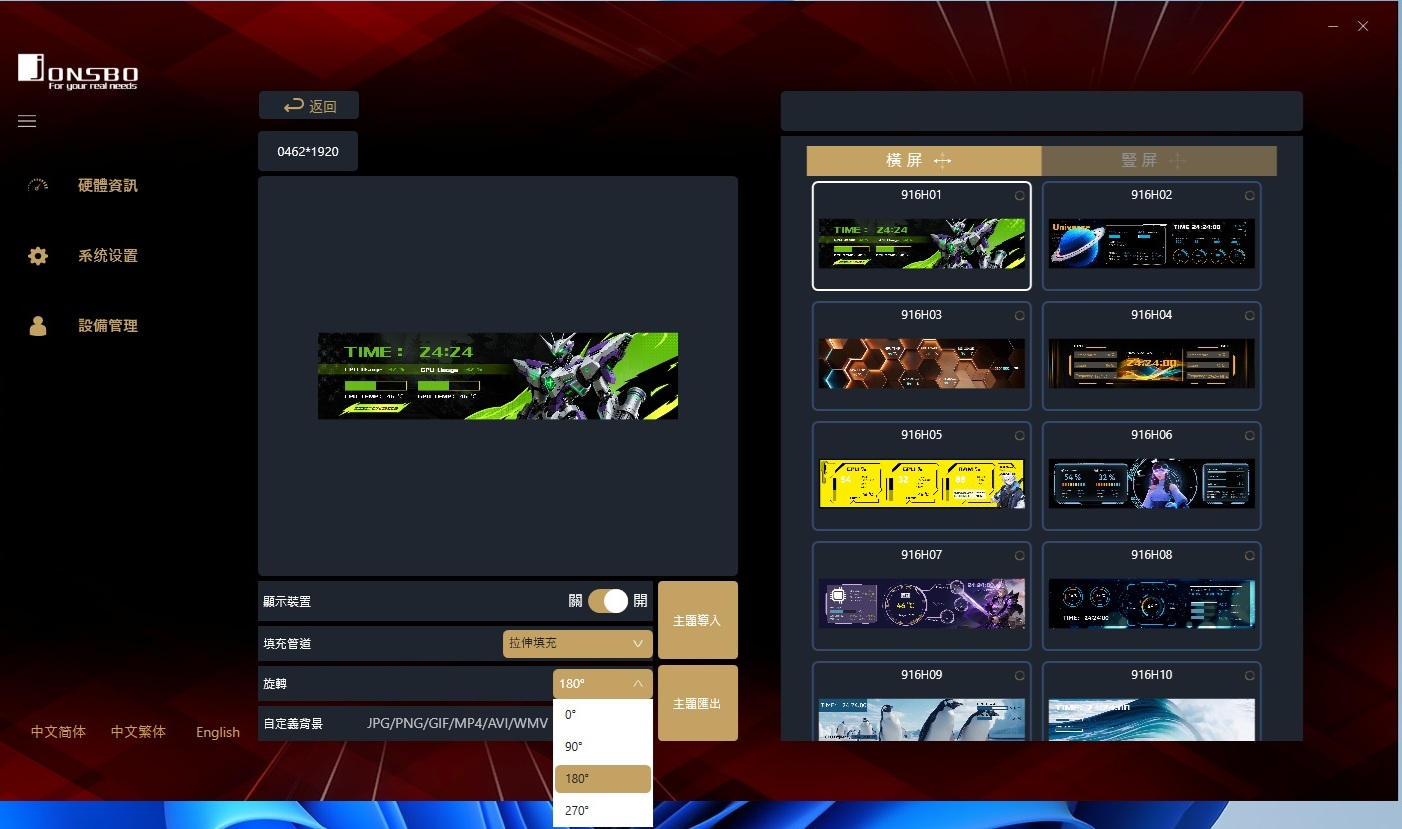Screen dimensions: 1402x829
Task: Click the 填充管道 label
Action: [x=287, y=644]
